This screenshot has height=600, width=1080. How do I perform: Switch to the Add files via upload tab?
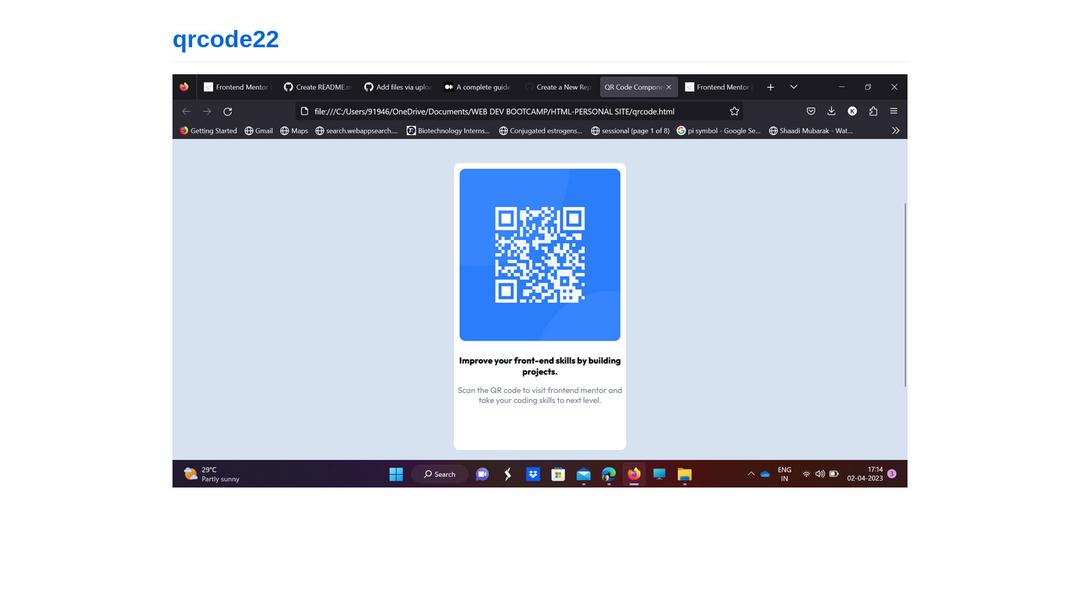[x=397, y=87]
